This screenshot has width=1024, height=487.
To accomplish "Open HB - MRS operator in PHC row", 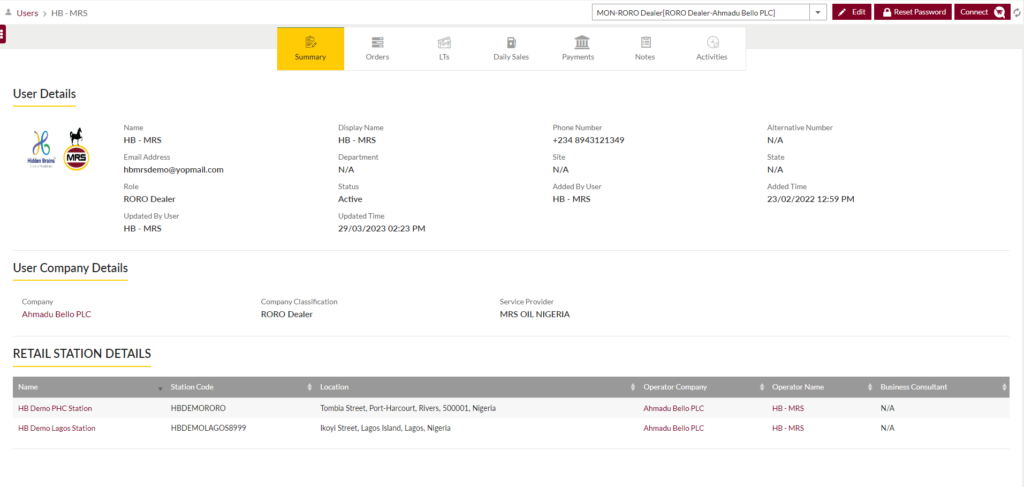I will (x=788, y=408).
